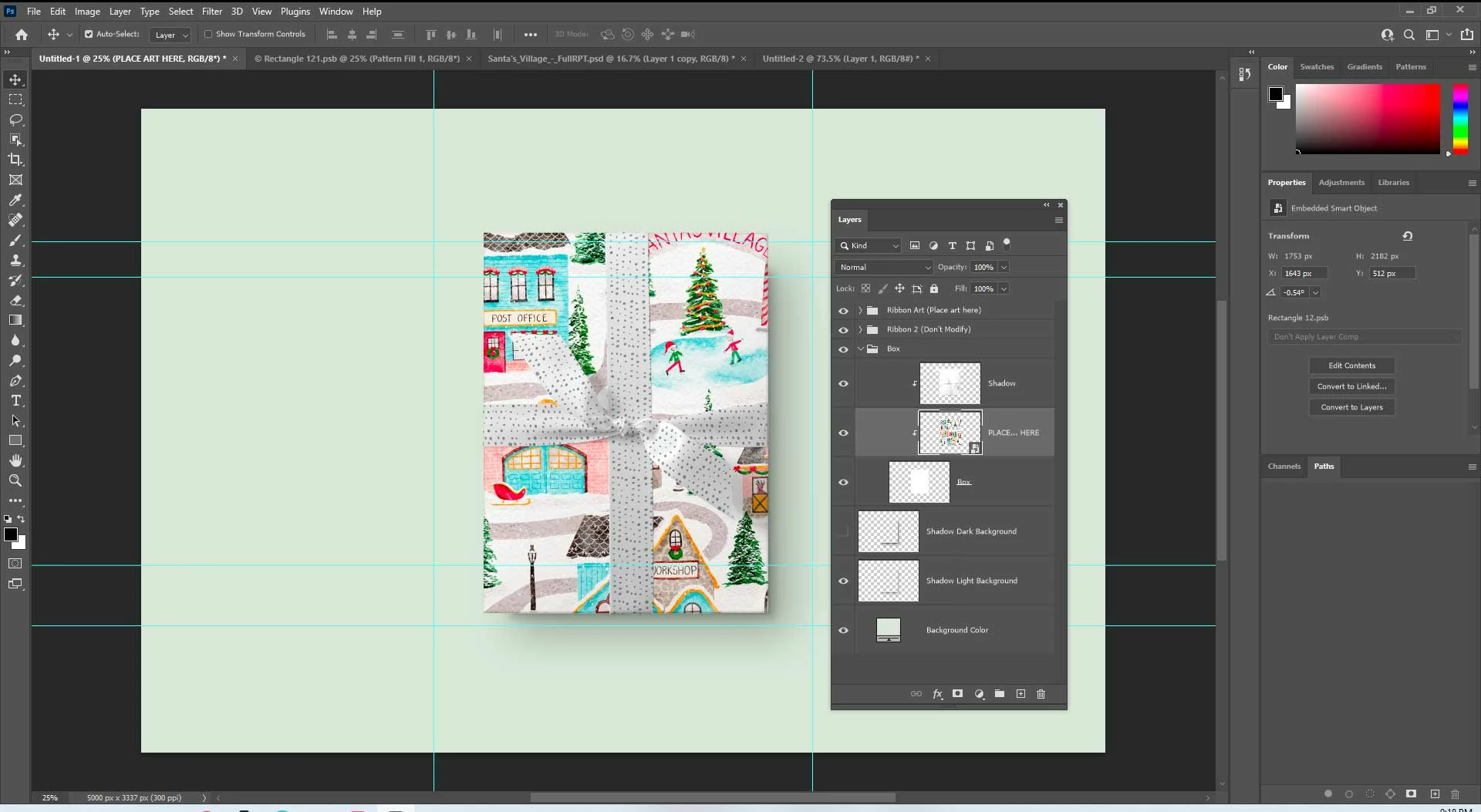The height and width of the screenshot is (812, 1481).
Task: Click the Convert to Layers button
Action: pyautogui.click(x=1351, y=407)
